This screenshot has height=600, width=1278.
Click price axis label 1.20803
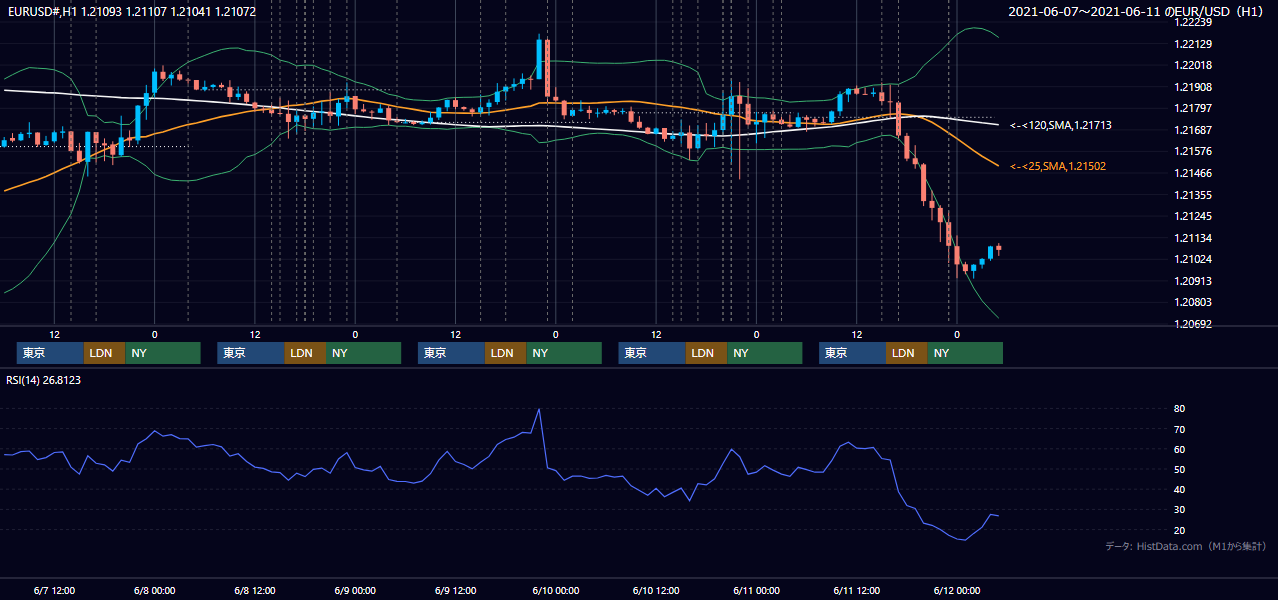pyautogui.click(x=1193, y=302)
